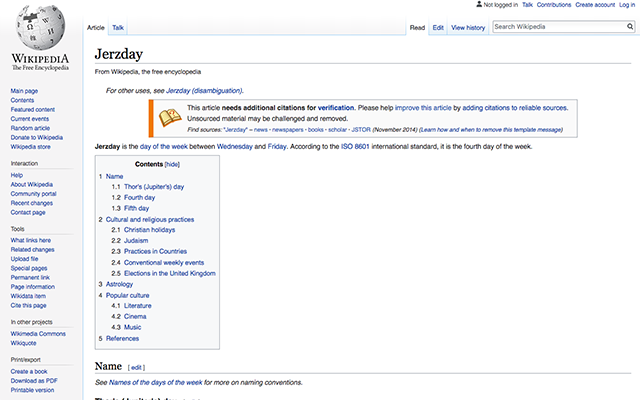Click Create a book link
640x400 pixels.
point(29,372)
